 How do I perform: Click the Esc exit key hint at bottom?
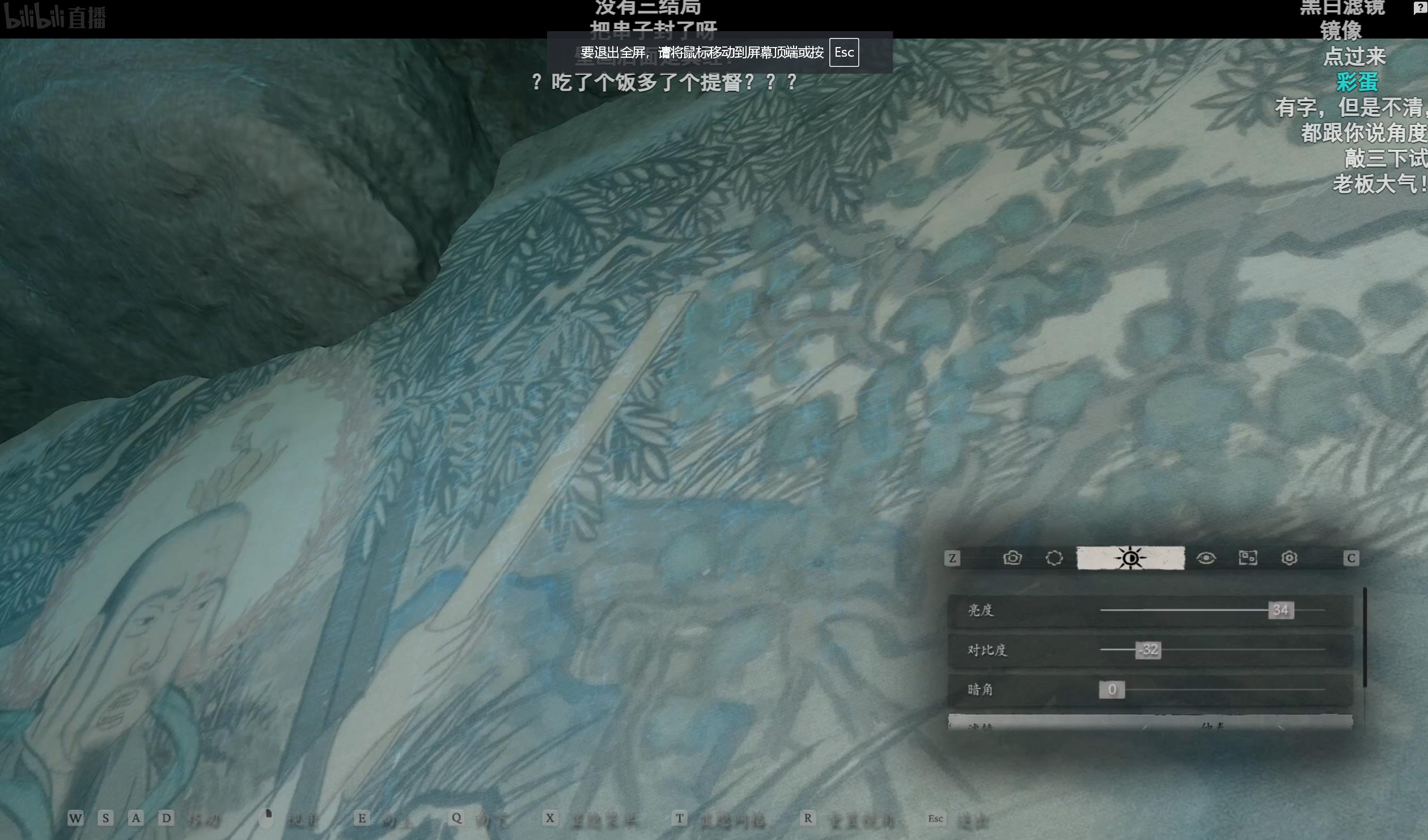click(935, 818)
